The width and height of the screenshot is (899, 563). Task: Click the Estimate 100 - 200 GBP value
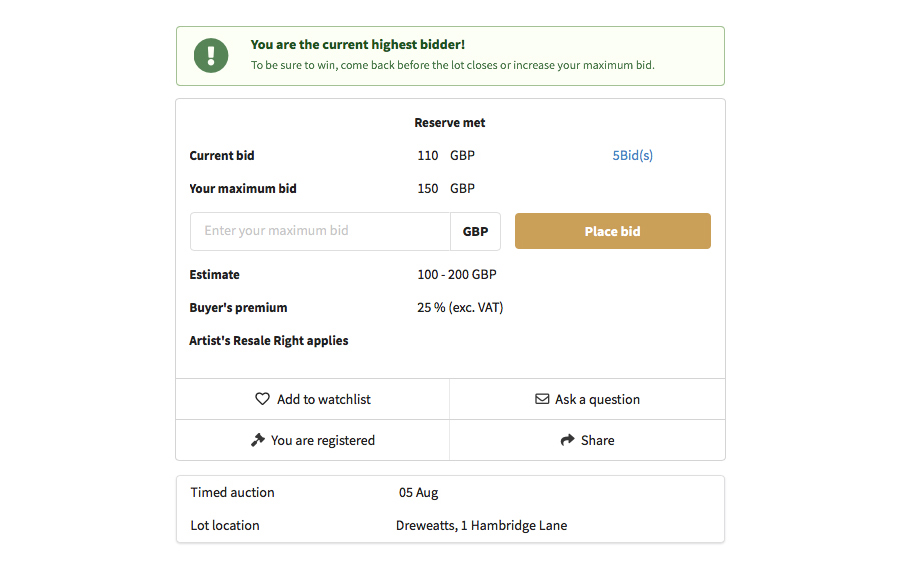[x=457, y=274]
